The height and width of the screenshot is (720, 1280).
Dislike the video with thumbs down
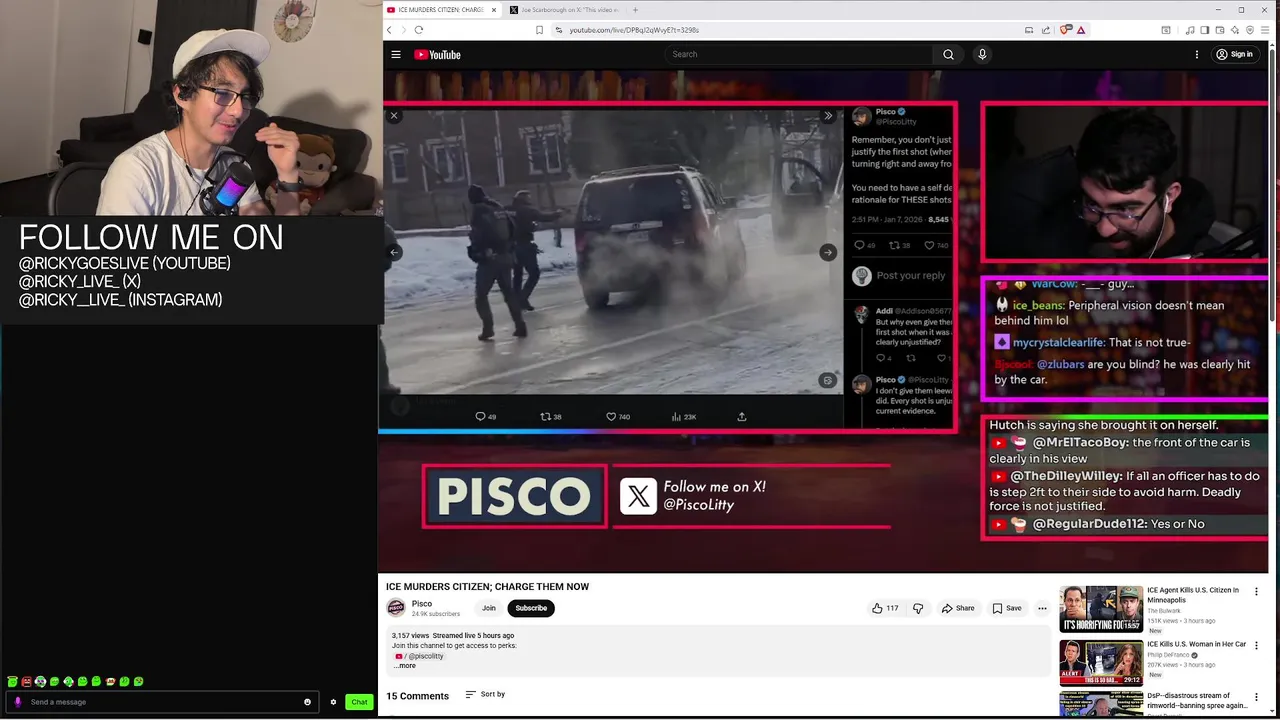point(918,608)
